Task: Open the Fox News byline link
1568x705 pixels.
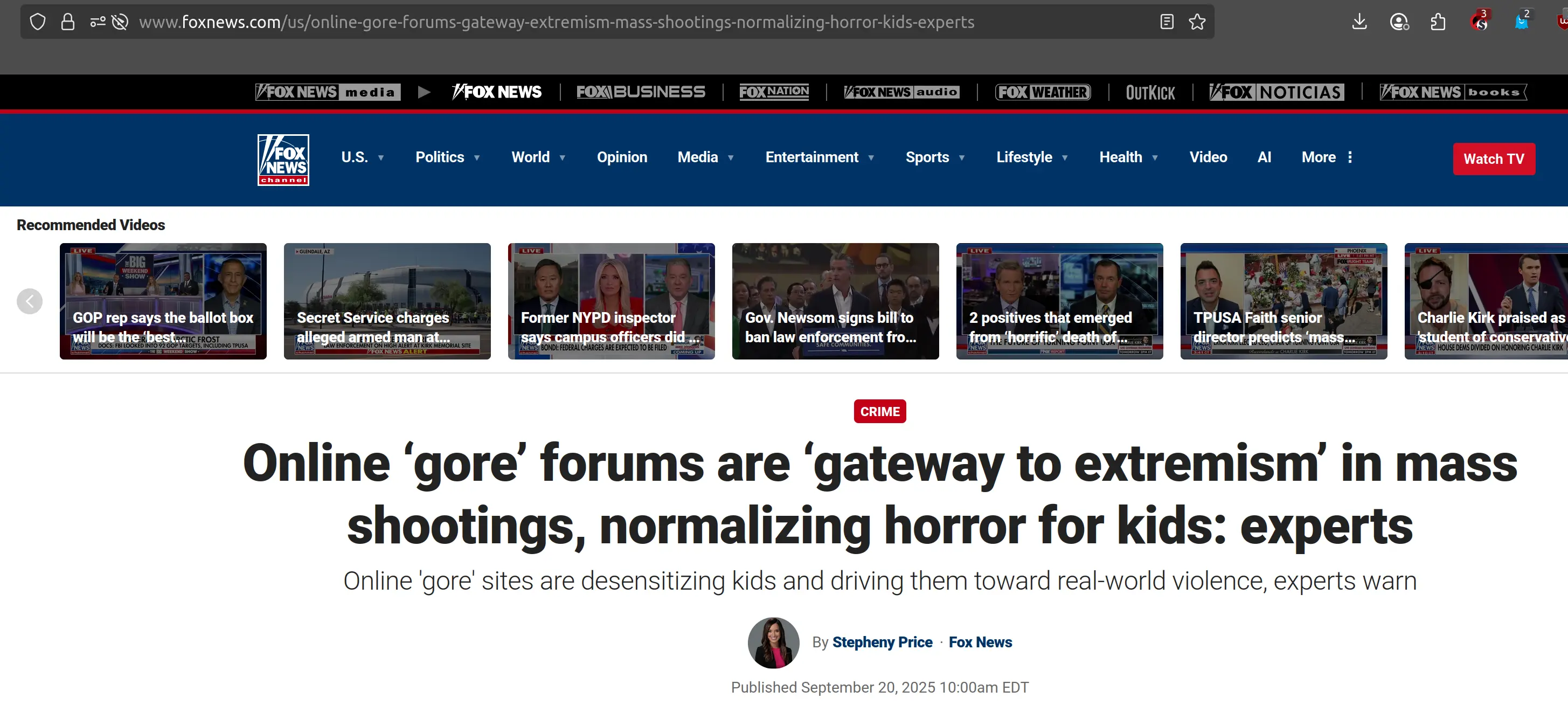Action: (980, 642)
